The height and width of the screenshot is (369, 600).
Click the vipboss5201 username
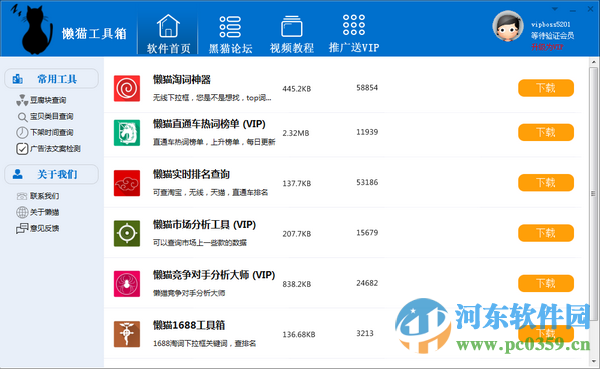point(551,24)
